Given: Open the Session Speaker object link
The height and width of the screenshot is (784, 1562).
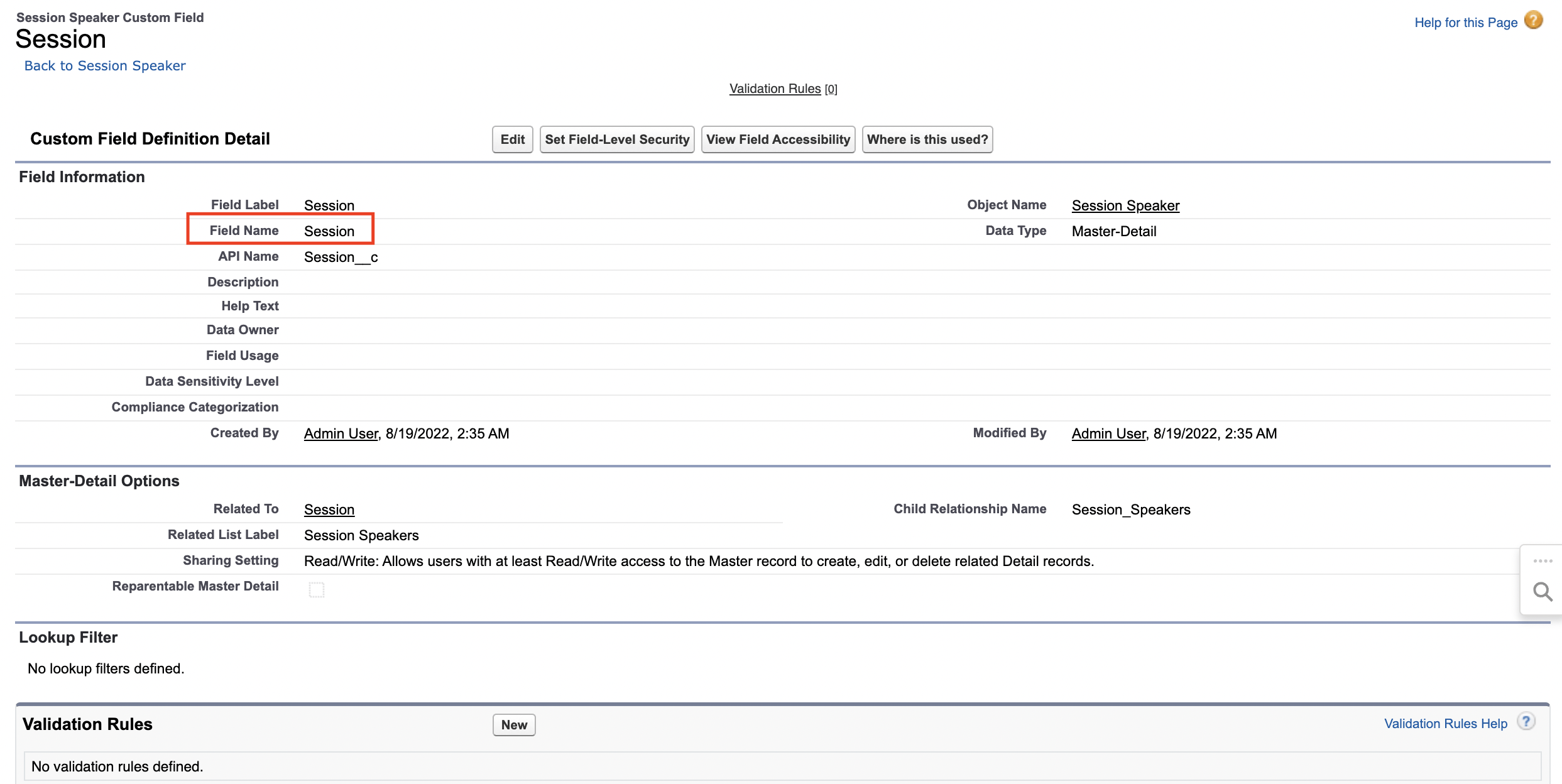Looking at the screenshot, I should [x=1125, y=205].
